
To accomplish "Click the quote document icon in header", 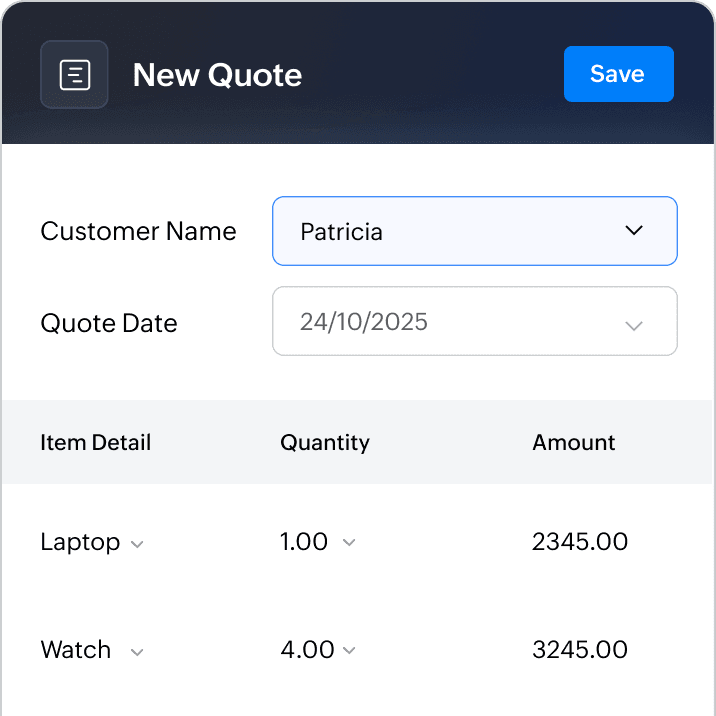I will click(74, 74).
